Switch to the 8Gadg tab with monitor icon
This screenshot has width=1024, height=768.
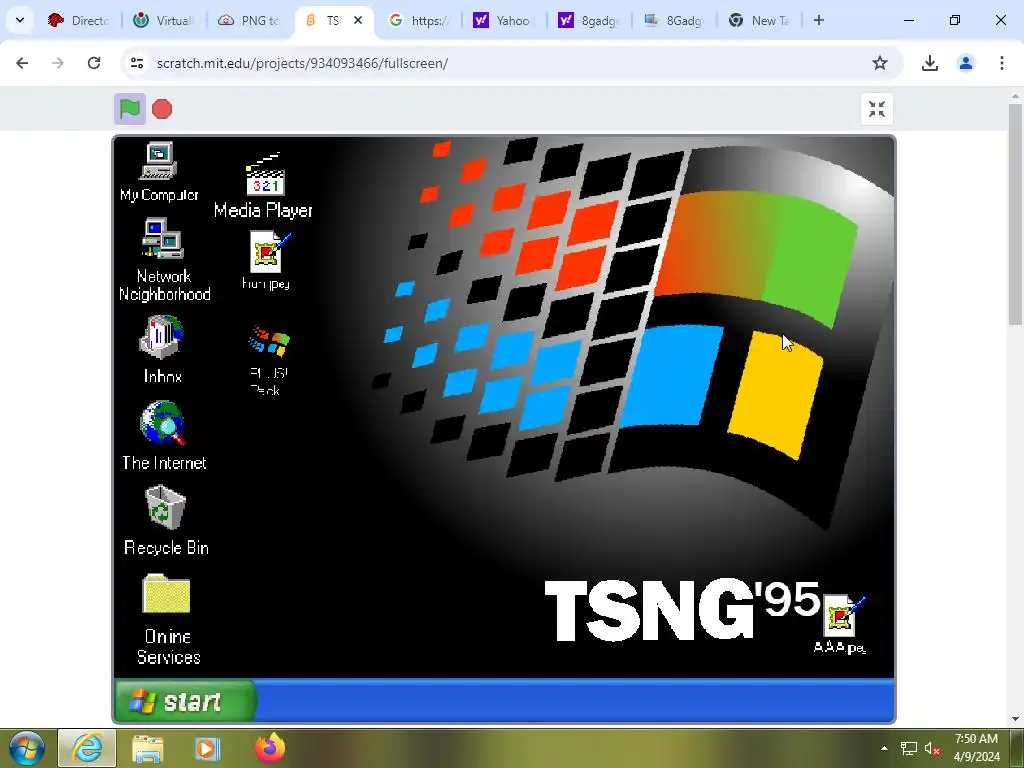(x=674, y=20)
